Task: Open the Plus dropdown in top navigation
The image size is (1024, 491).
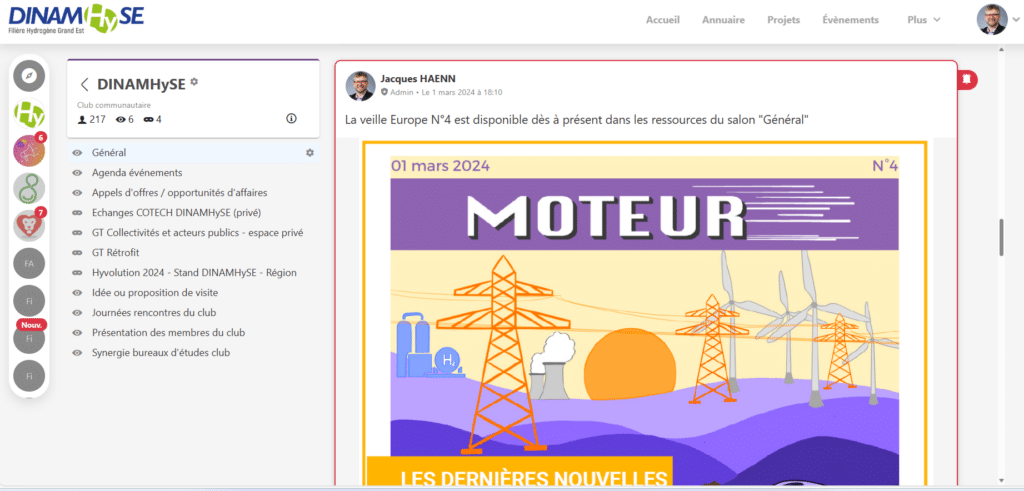Action: pos(923,20)
